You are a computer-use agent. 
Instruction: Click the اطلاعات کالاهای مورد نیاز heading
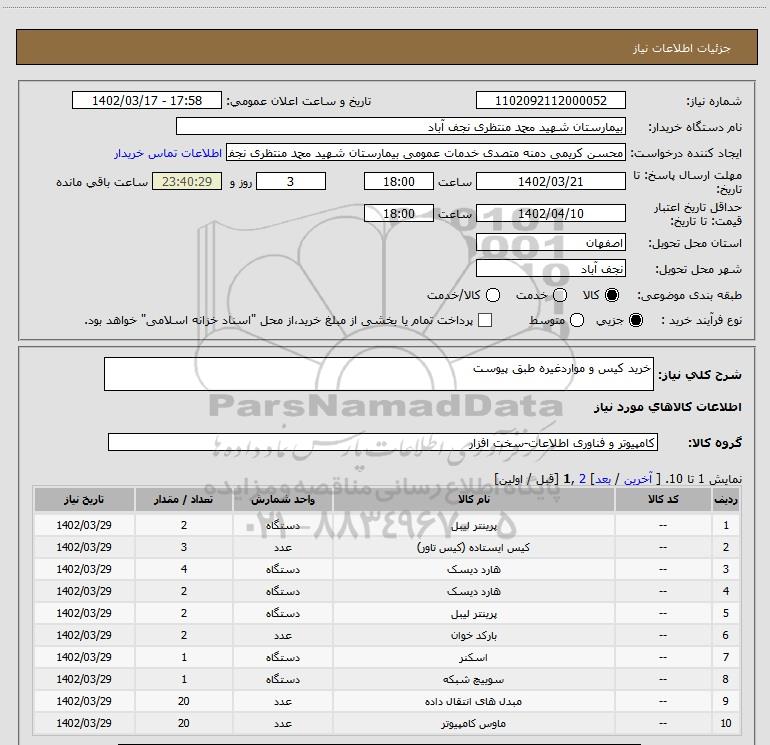pyautogui.click(x=667, y=407)
